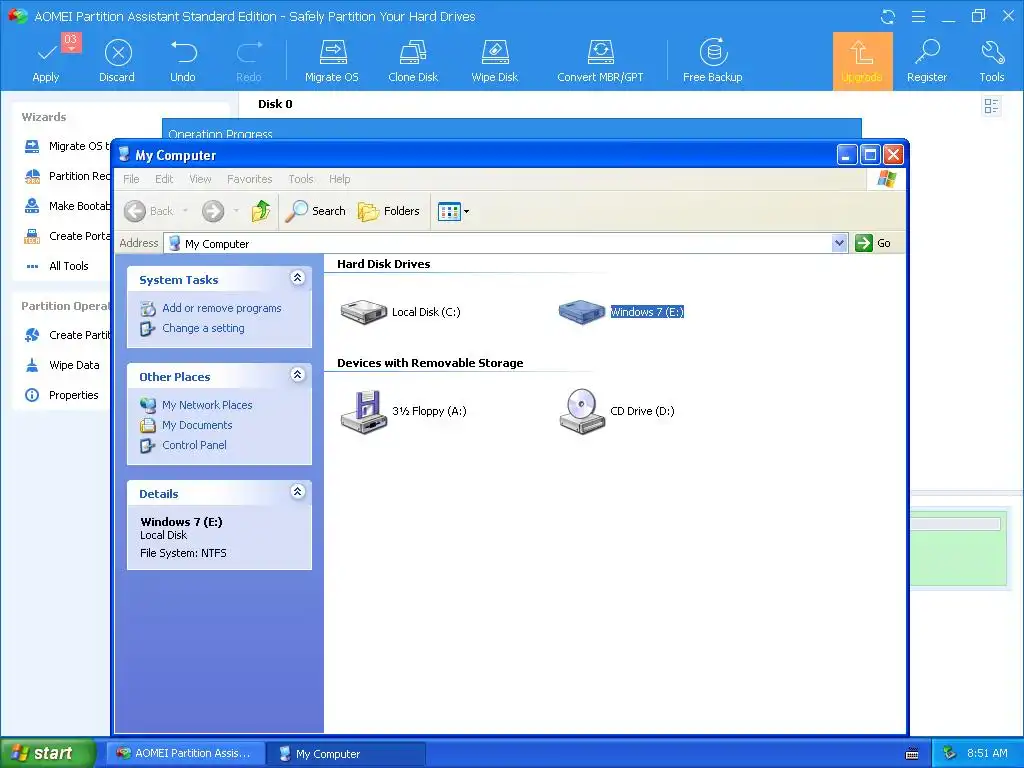Collapse the System Tasks panel
Image resolution: width=1024 pixels, height=768 pixels.
coord(297,278)
